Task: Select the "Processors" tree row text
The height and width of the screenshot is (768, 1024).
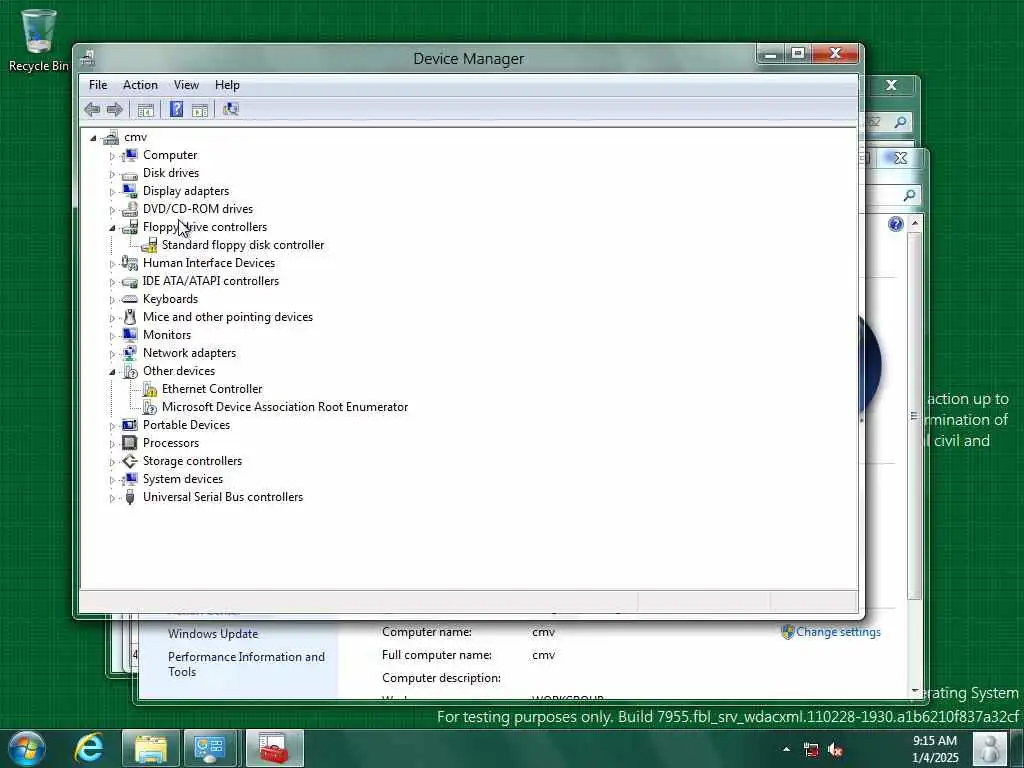Action: pos(171,443)
